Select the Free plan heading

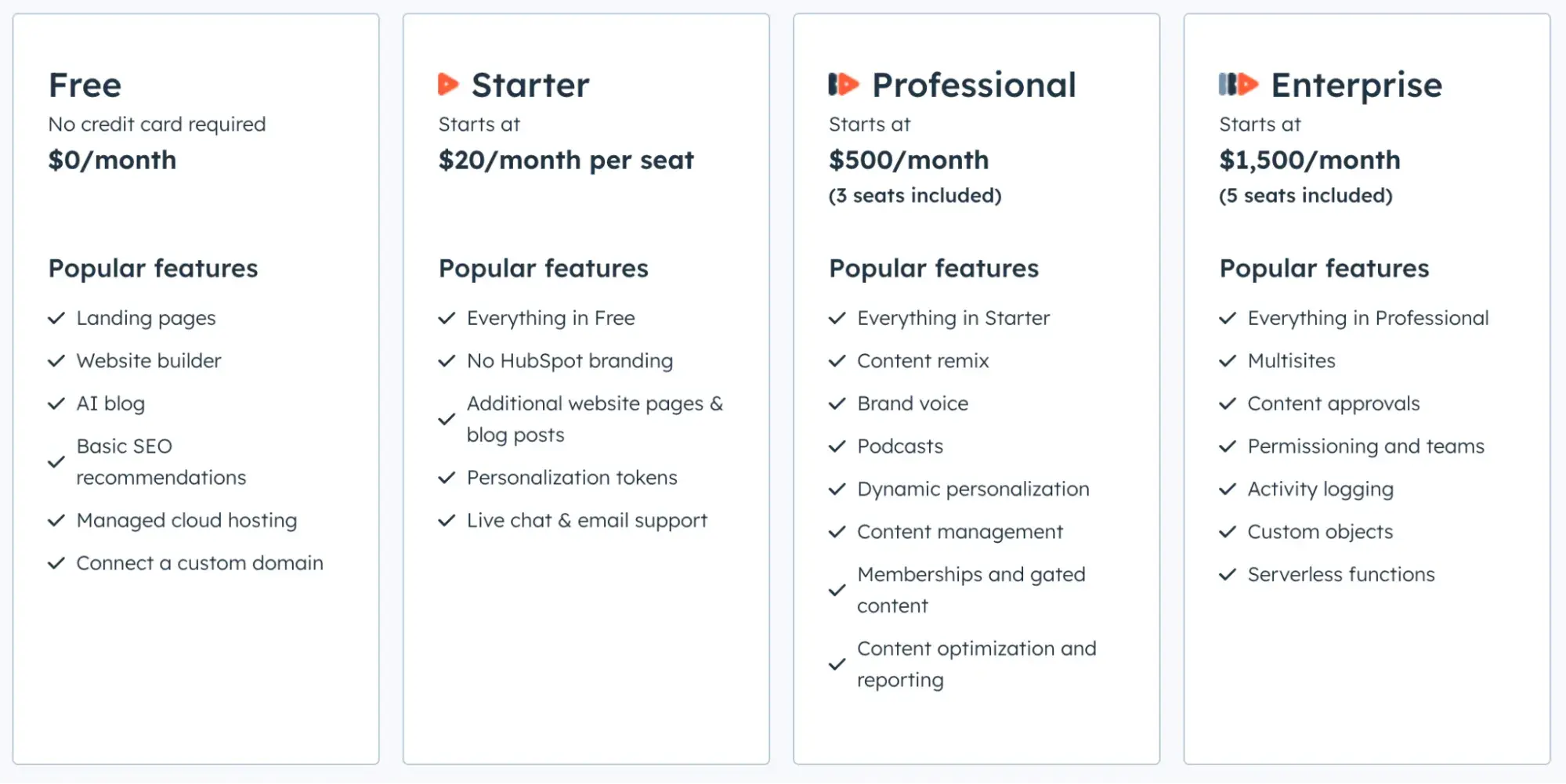85,85
